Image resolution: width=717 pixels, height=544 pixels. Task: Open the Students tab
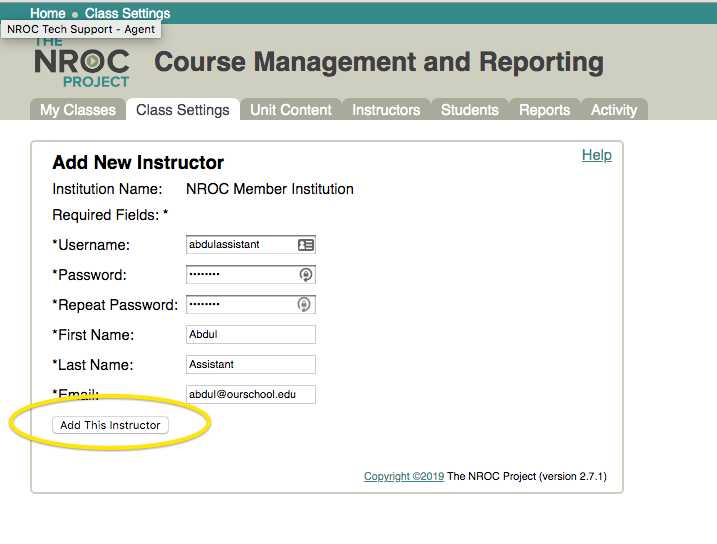470,110
